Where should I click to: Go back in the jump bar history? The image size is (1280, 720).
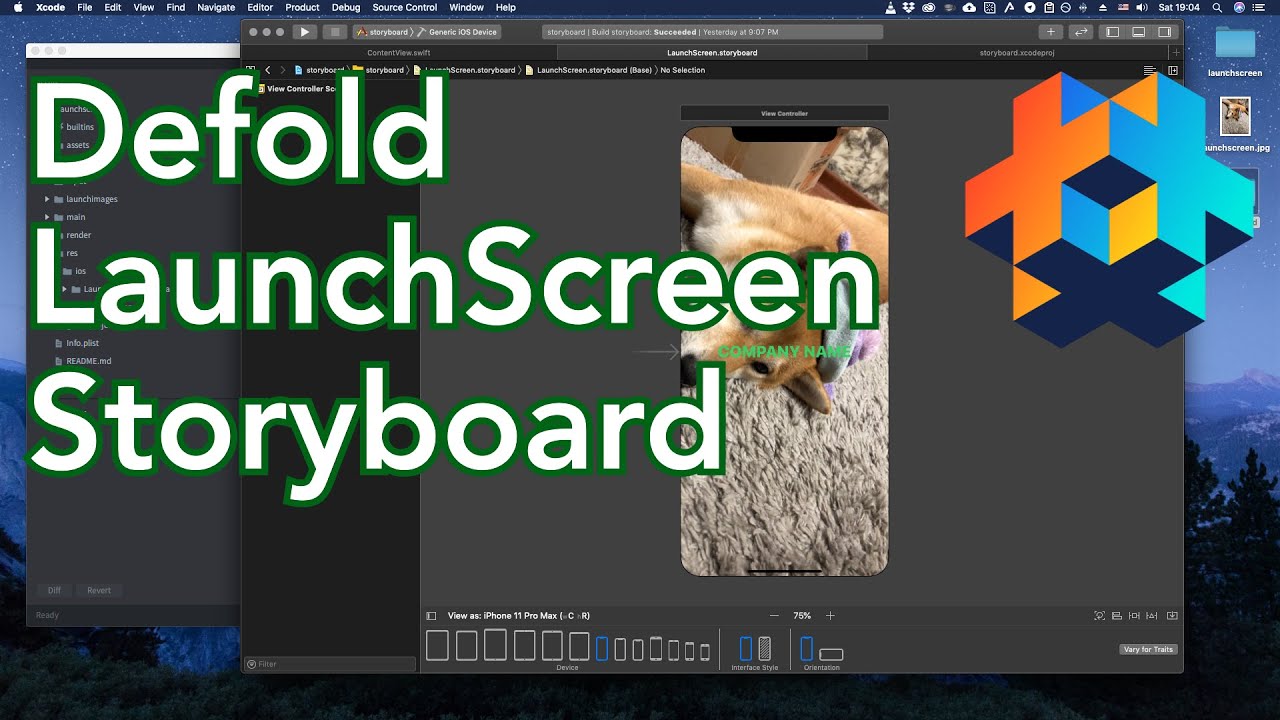tap(268, 70)
